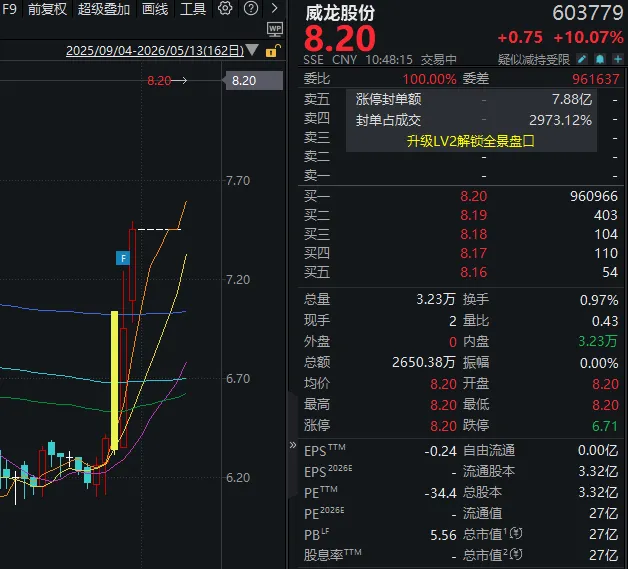Click the 买一 price 8.20
This screenshot has height=569, width=628.
[473, 196]
